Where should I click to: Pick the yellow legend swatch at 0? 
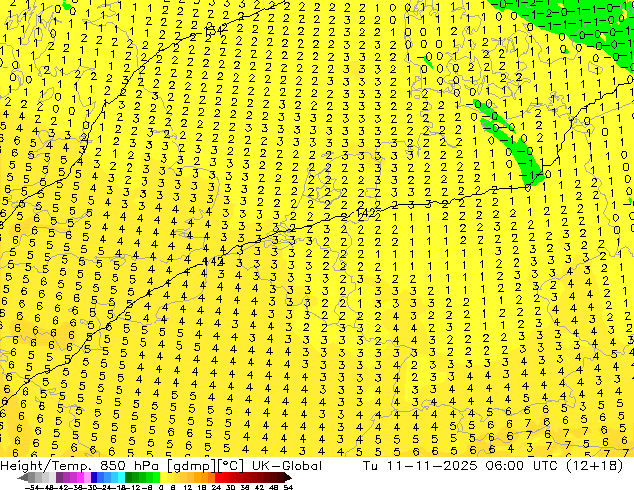point(163,477)
